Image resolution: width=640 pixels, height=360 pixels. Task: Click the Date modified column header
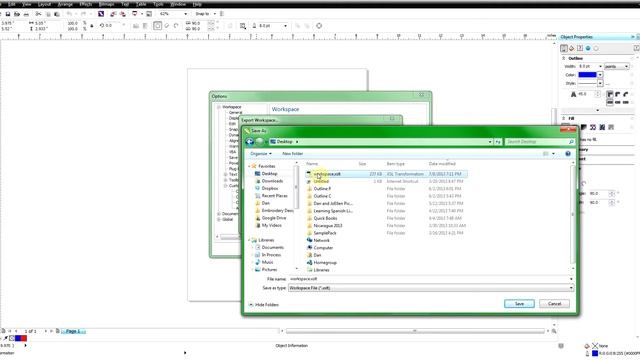pyautogui.click(x=442, y=164)
